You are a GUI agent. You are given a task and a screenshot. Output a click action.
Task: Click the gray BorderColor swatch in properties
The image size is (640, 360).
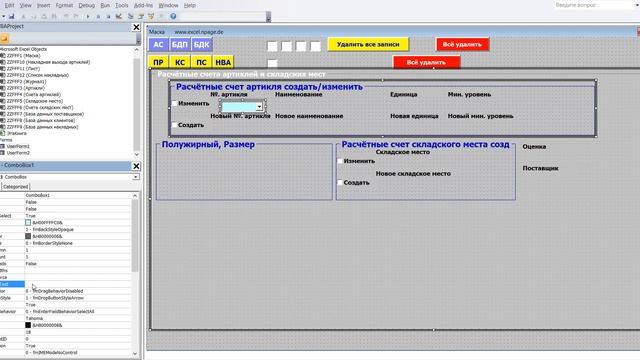click(28, 236)
